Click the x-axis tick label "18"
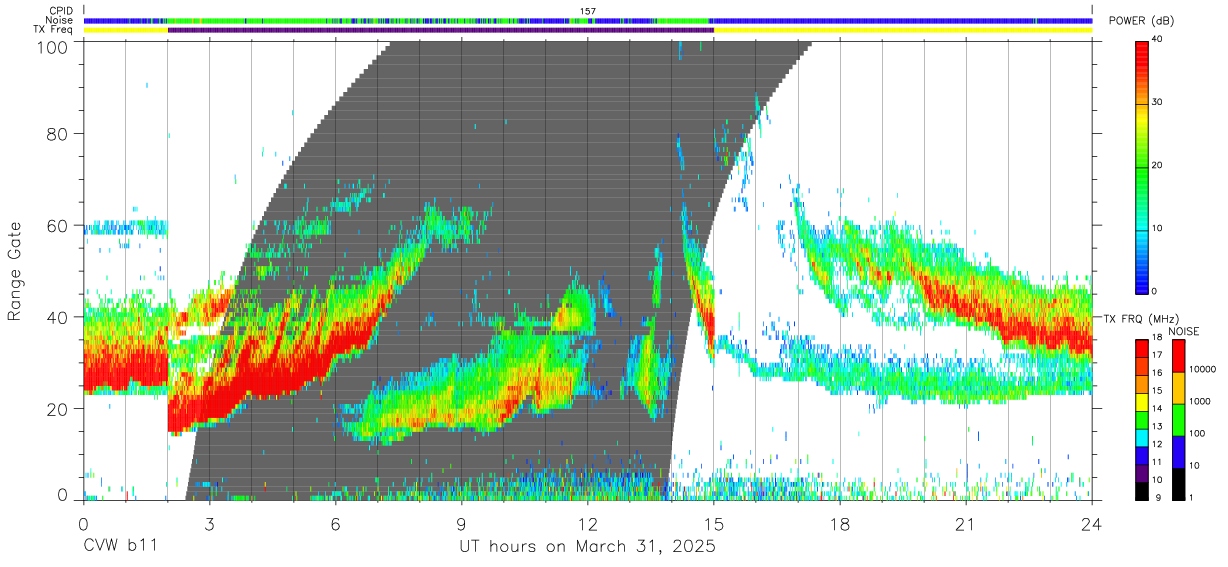This screenshot has width=1228, height=567. pyautogui.click(x=839, y=523)
